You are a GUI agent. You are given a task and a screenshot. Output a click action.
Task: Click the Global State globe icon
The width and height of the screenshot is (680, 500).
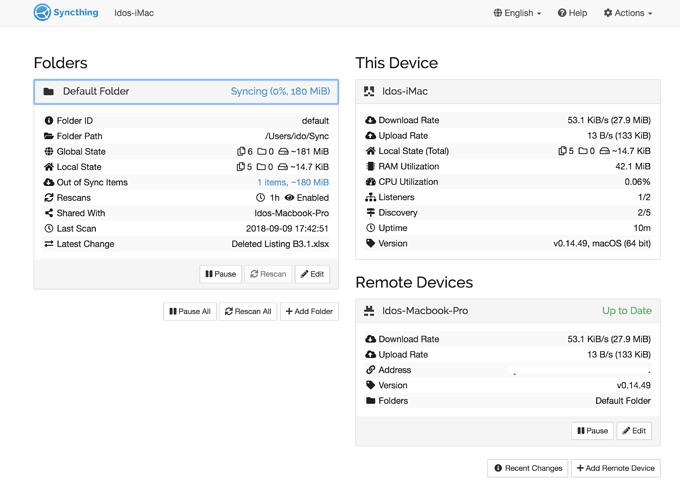[x=49, y=151]
